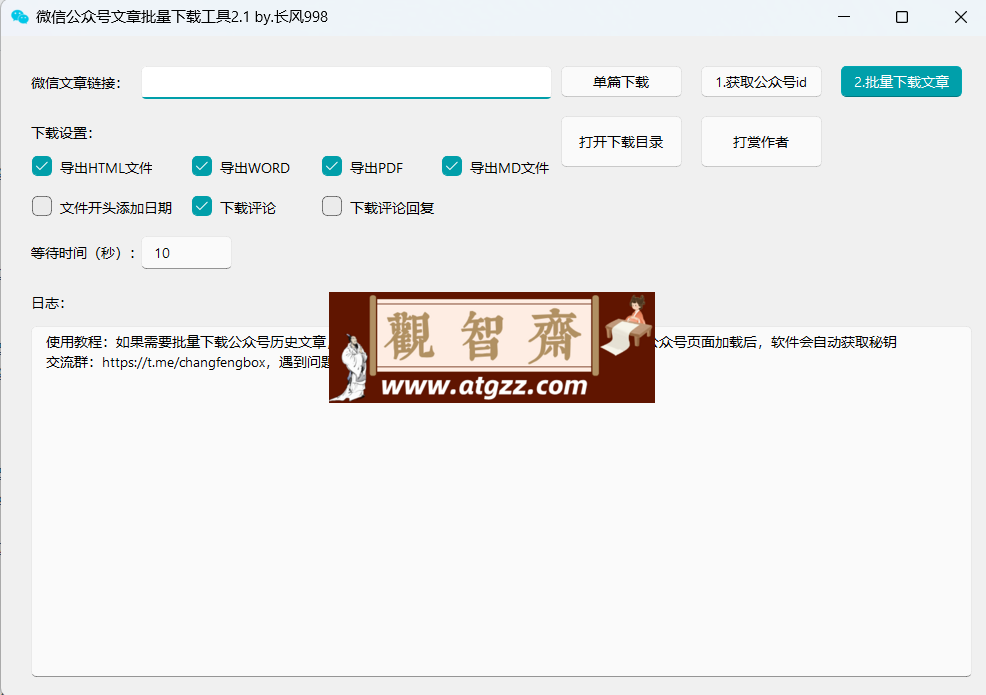Start 2.批量下载文章 batch download
The image size is (986, 695).
[901, 82]
